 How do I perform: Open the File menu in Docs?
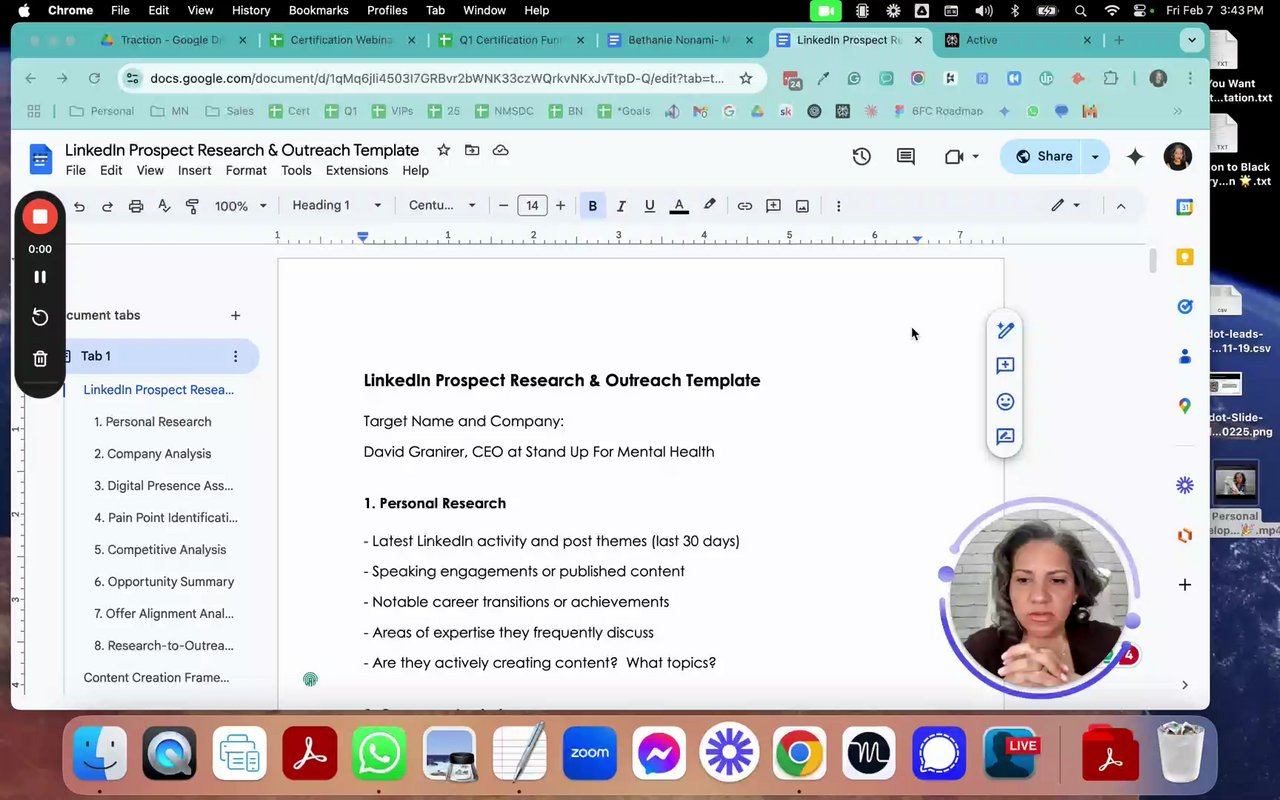[x=76, y=170]
